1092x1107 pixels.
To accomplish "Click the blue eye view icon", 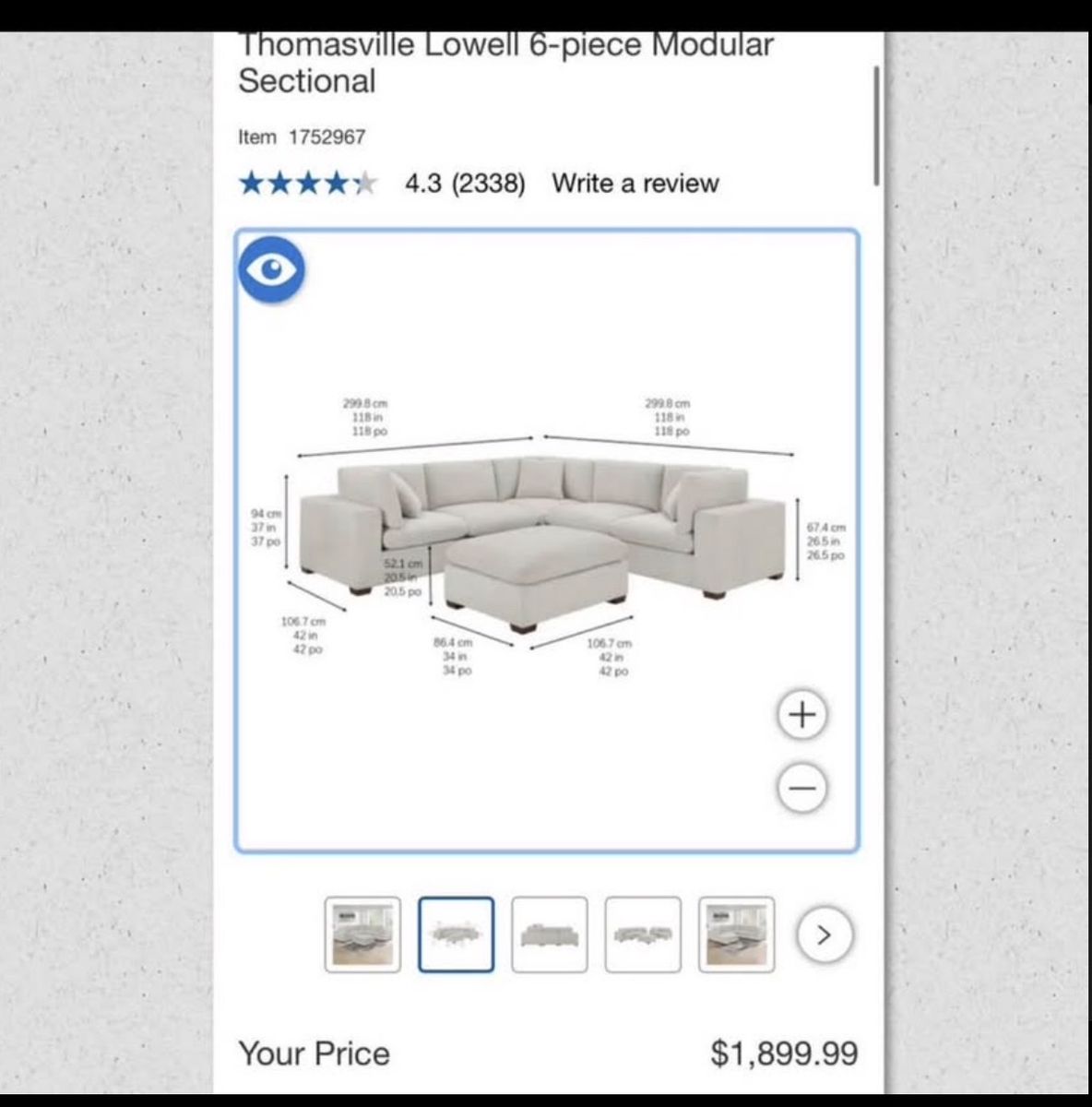I will pyautogui.click(x=271, y=269).
